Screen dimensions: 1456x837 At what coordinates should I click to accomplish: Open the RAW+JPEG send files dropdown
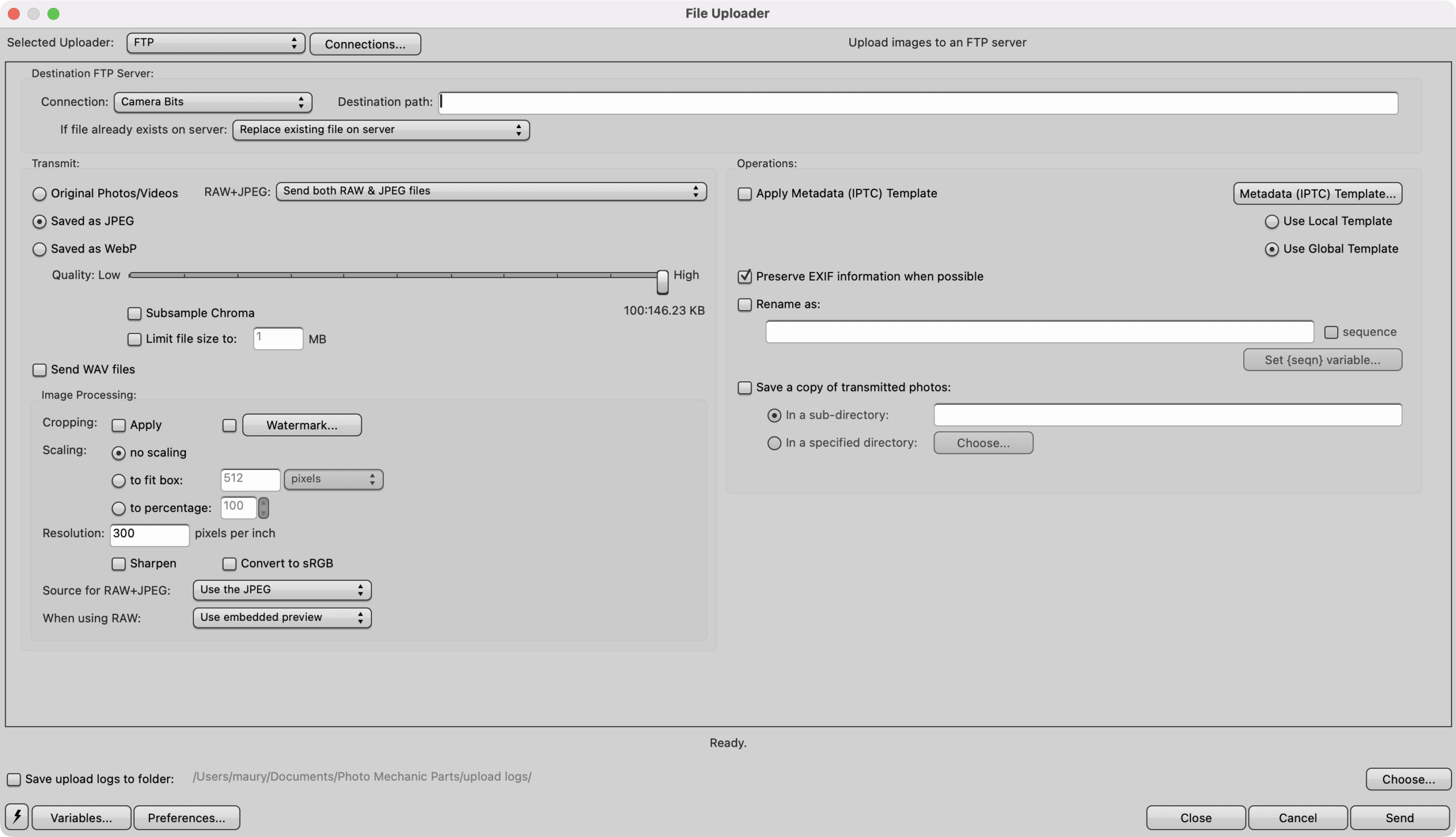(x=491, y=191)
